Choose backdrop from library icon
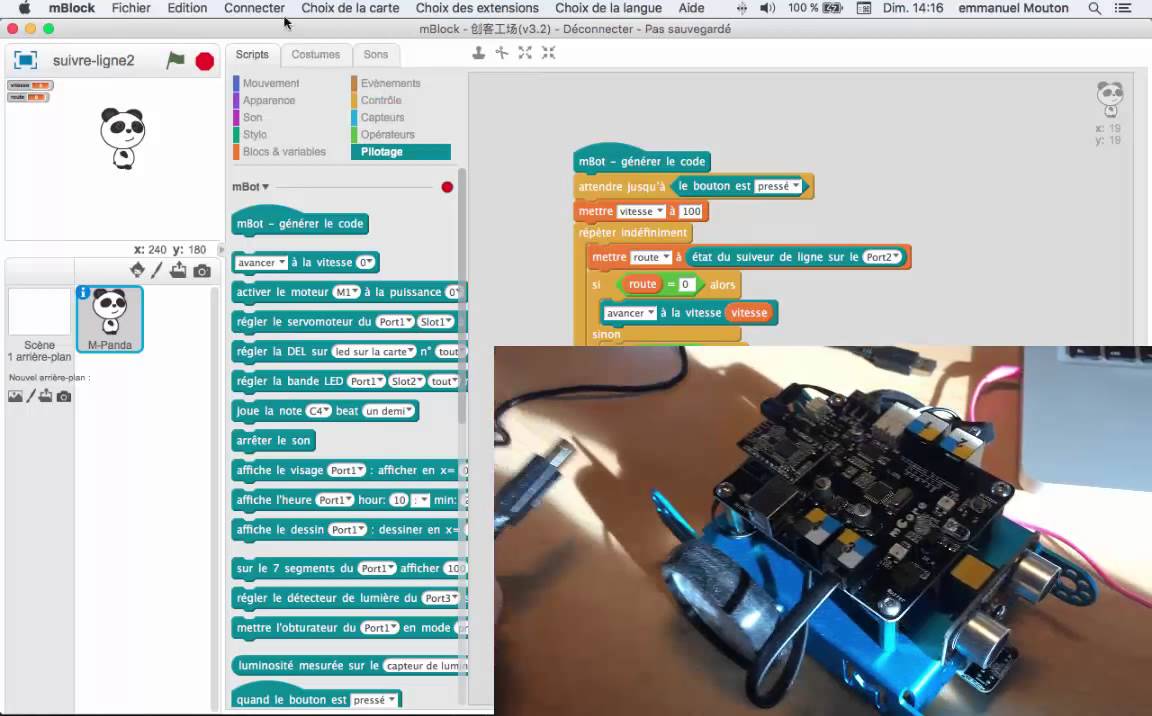The image size is (1152, 716). 15,397
